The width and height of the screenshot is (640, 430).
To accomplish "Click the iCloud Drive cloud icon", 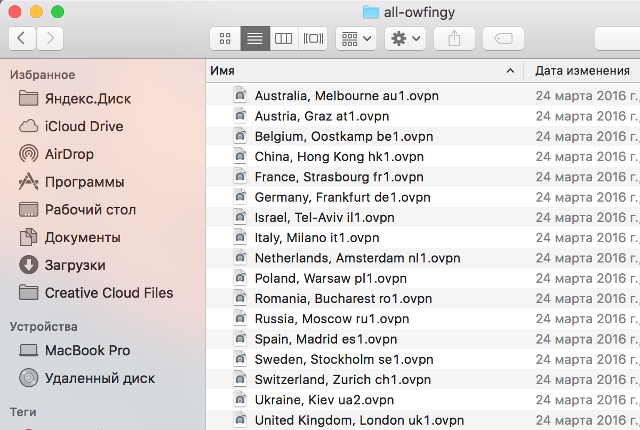I will click(x=29, y=126).
